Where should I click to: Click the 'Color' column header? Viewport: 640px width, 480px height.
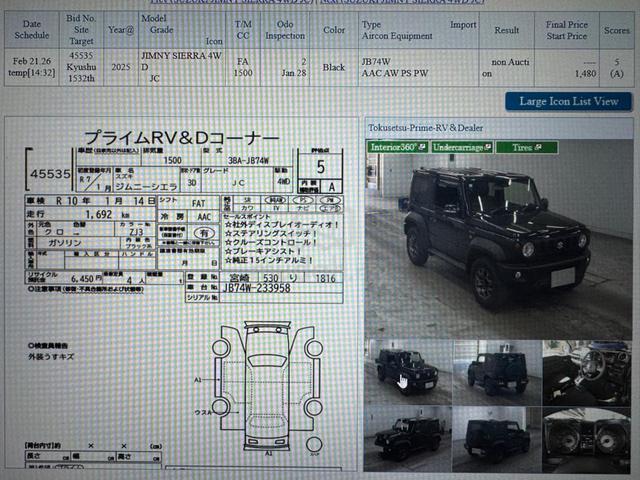(334, 30)
